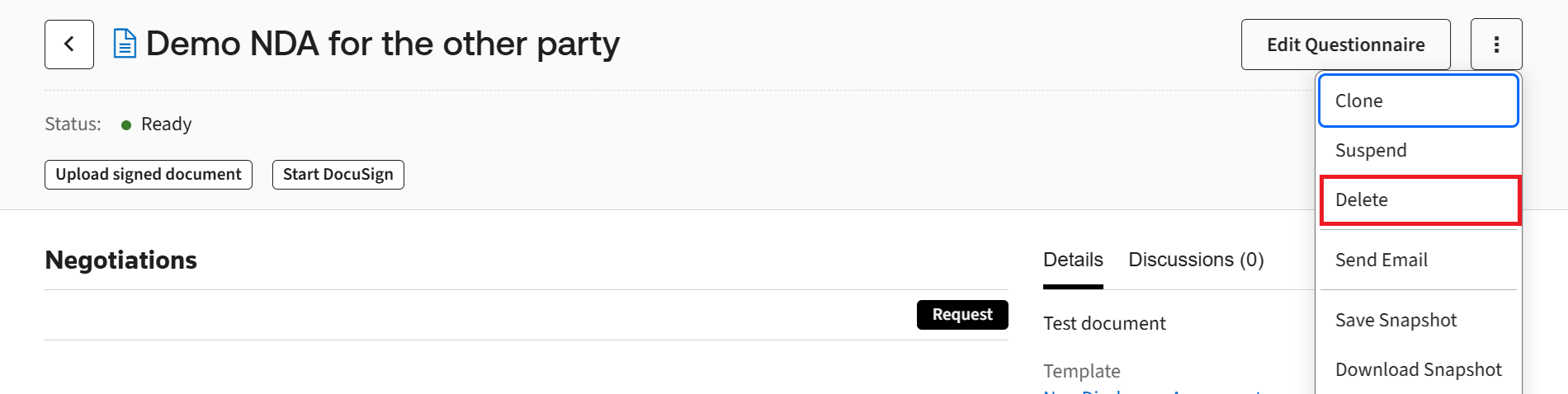Click the document icon beside the title
The height and width of the screenshot is (394, 1568).
pyautogui.click(x=125, y=44)
